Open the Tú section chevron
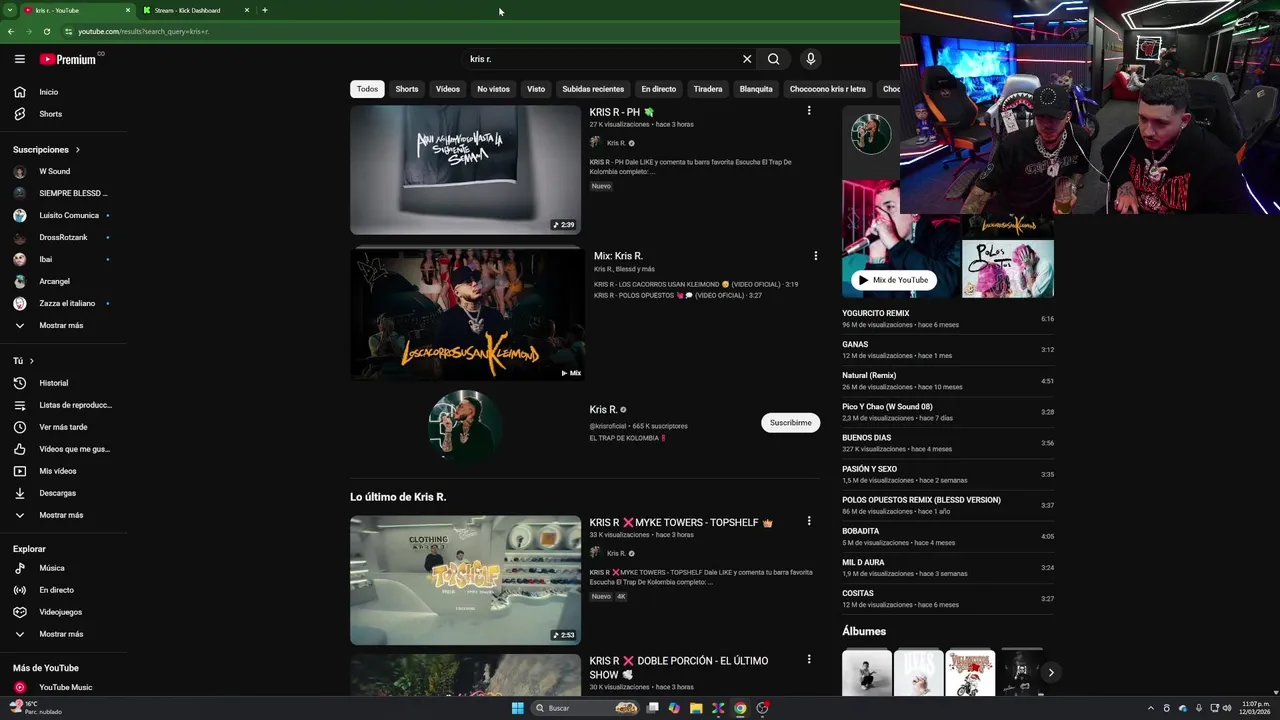This screenshot has height=720, width=1280. [x=31, y=361]
